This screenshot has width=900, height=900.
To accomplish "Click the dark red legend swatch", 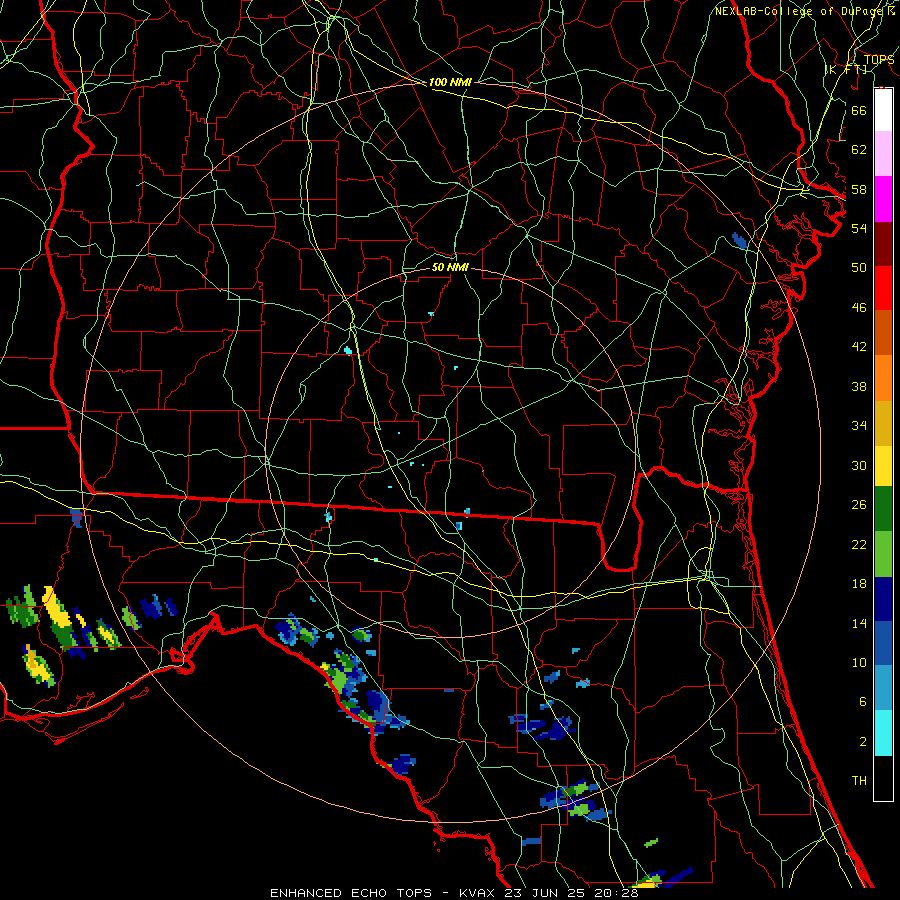I will pyautogui.click(x=883, y=244).
